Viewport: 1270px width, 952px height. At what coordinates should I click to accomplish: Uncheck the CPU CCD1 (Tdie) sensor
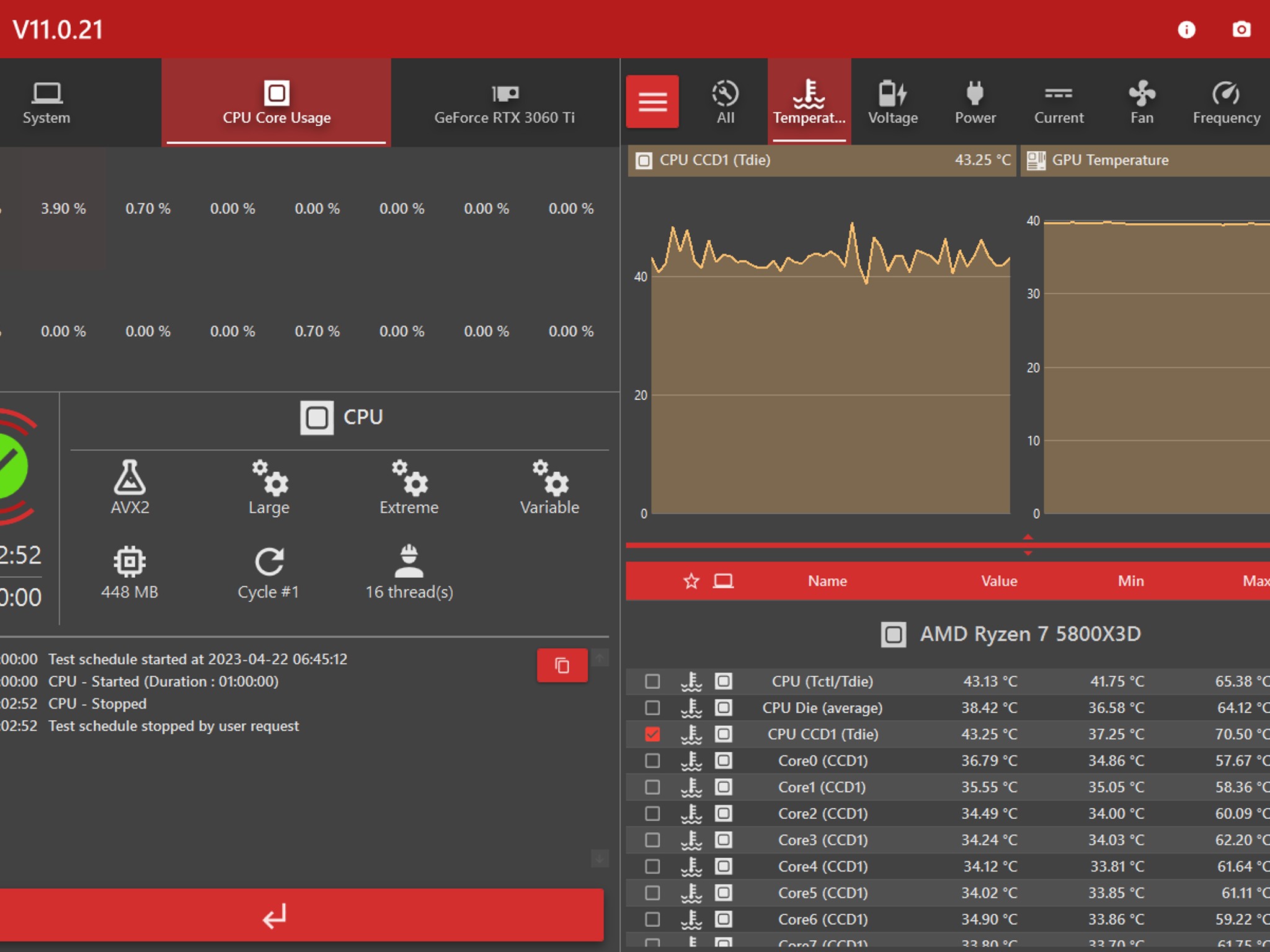pos(652,734)
